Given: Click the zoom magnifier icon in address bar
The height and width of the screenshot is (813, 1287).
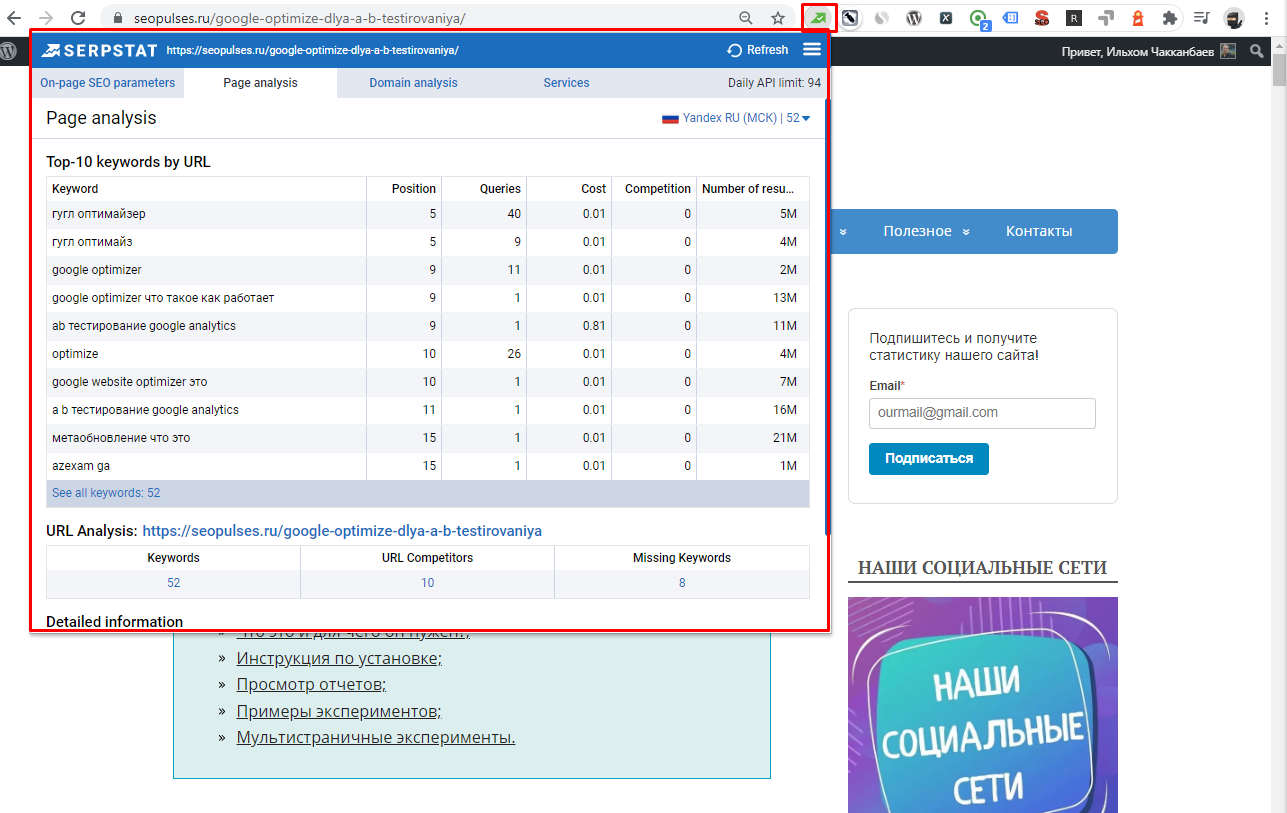Looking at the screenshot, I should pos(746,18).
